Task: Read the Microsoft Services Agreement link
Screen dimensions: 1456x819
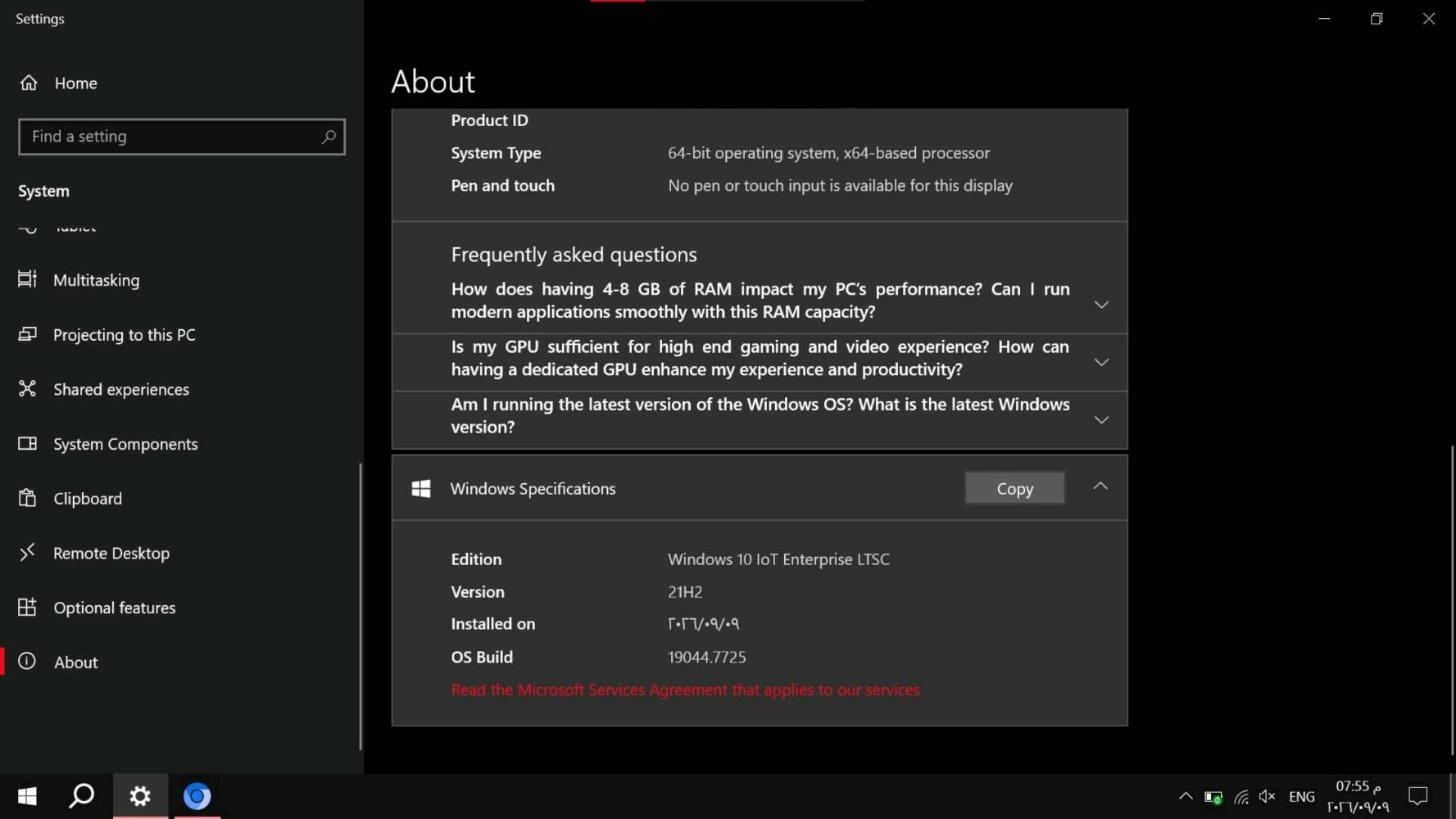Action: (685, 690)
